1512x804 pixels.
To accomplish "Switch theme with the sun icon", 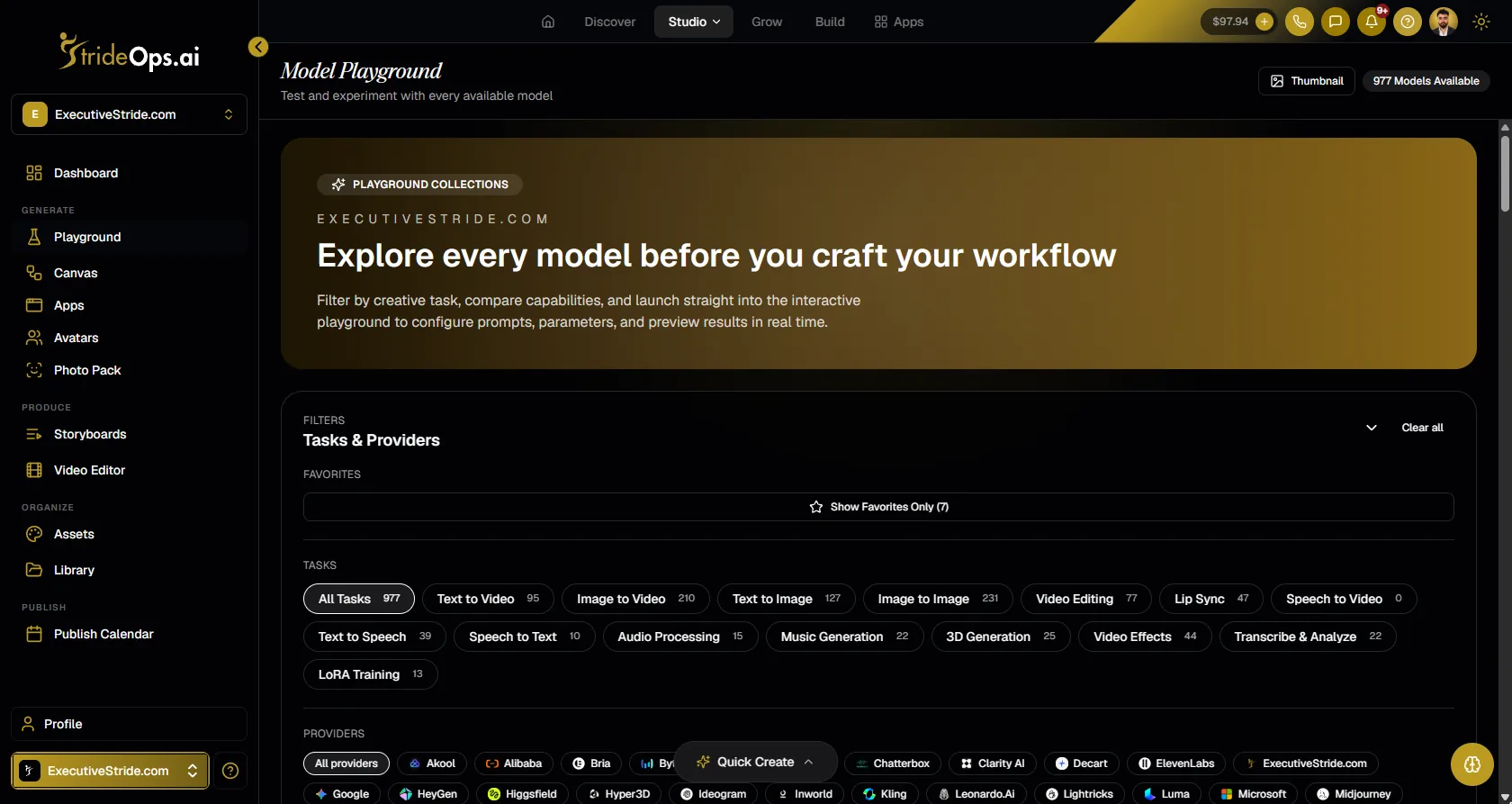I will click(x=1481, y=22).
